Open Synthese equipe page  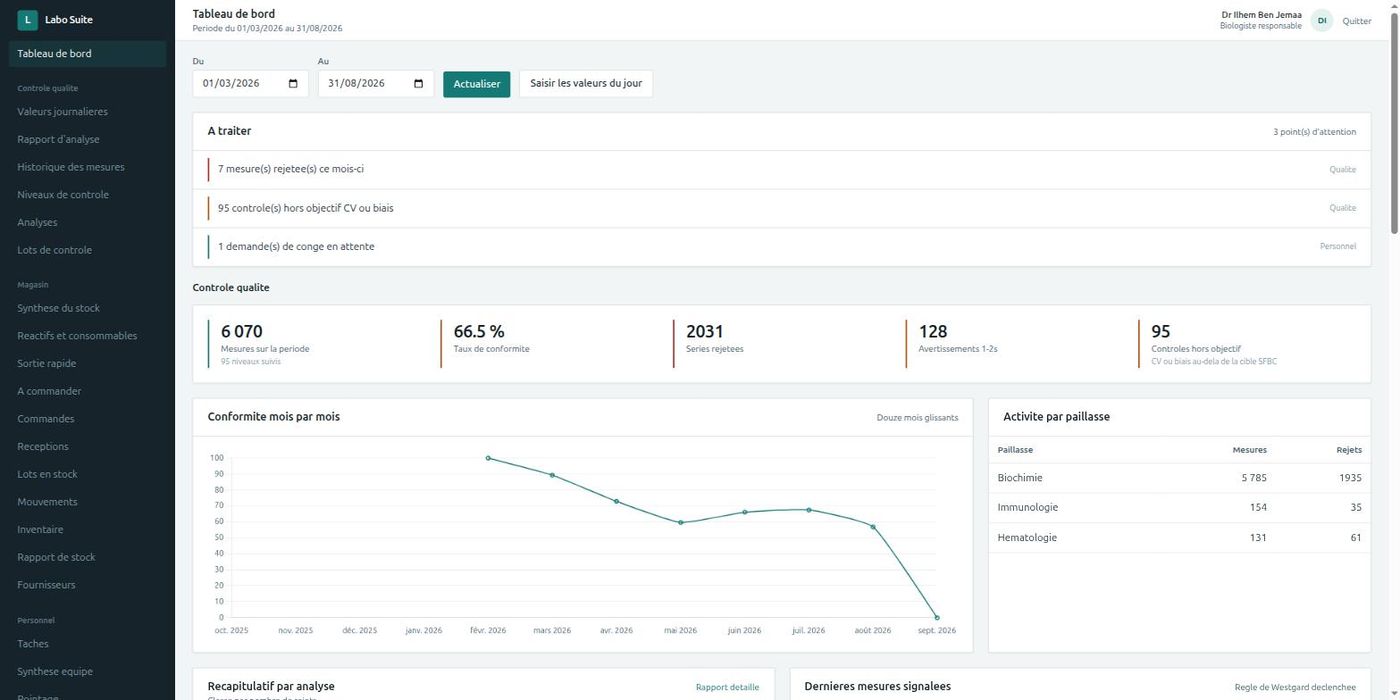point(55,672)
